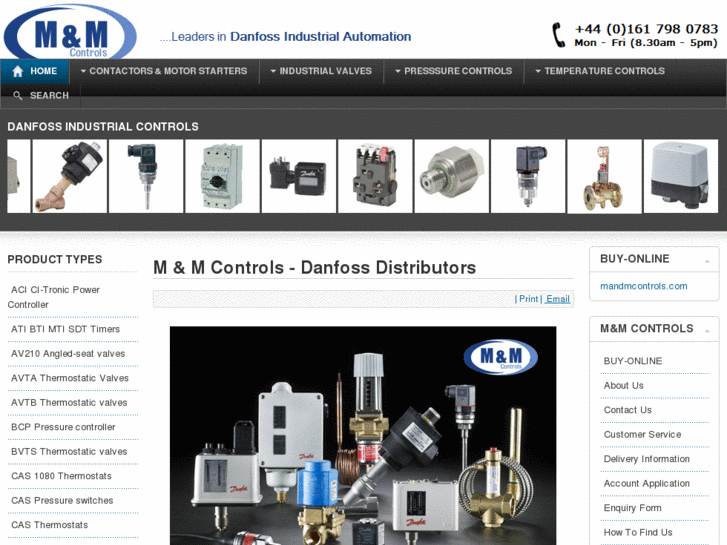This screenshot has width=727, height=545.
Task: Click the Email link
Action: (558, 299)
